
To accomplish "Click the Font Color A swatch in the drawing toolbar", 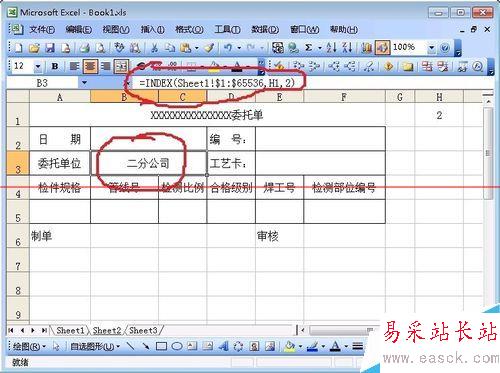I will pyautogui.click(x=335, y=347).
